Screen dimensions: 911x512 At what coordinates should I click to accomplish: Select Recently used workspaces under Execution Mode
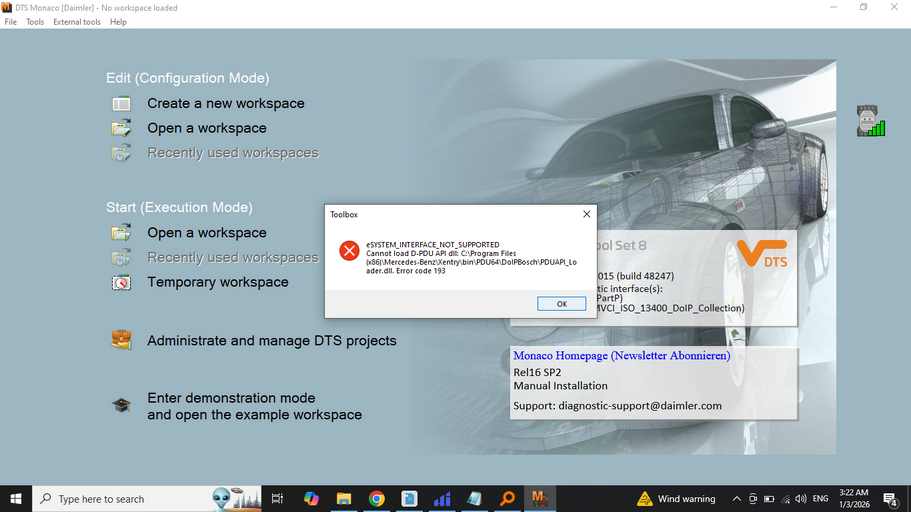pos(233,257)
